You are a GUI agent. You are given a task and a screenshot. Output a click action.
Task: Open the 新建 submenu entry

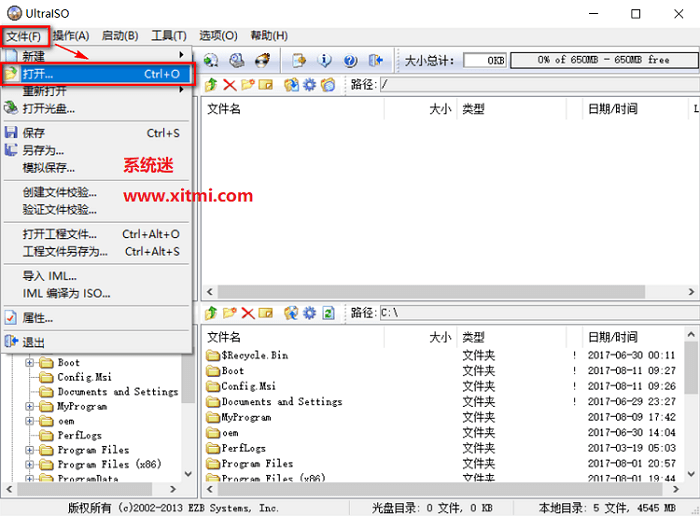tap(97, 56)
